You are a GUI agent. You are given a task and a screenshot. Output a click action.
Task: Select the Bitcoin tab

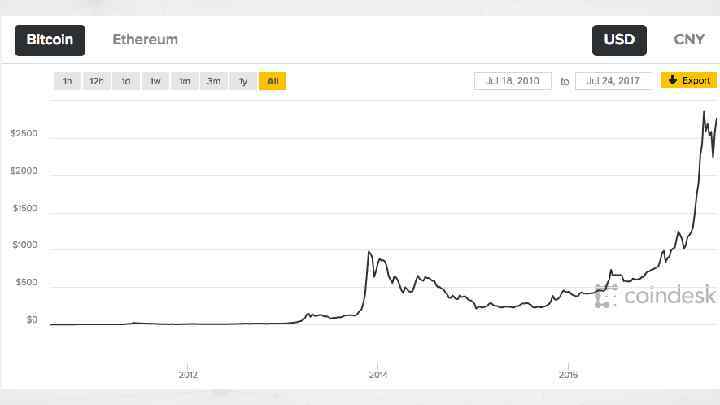point(49,40)
